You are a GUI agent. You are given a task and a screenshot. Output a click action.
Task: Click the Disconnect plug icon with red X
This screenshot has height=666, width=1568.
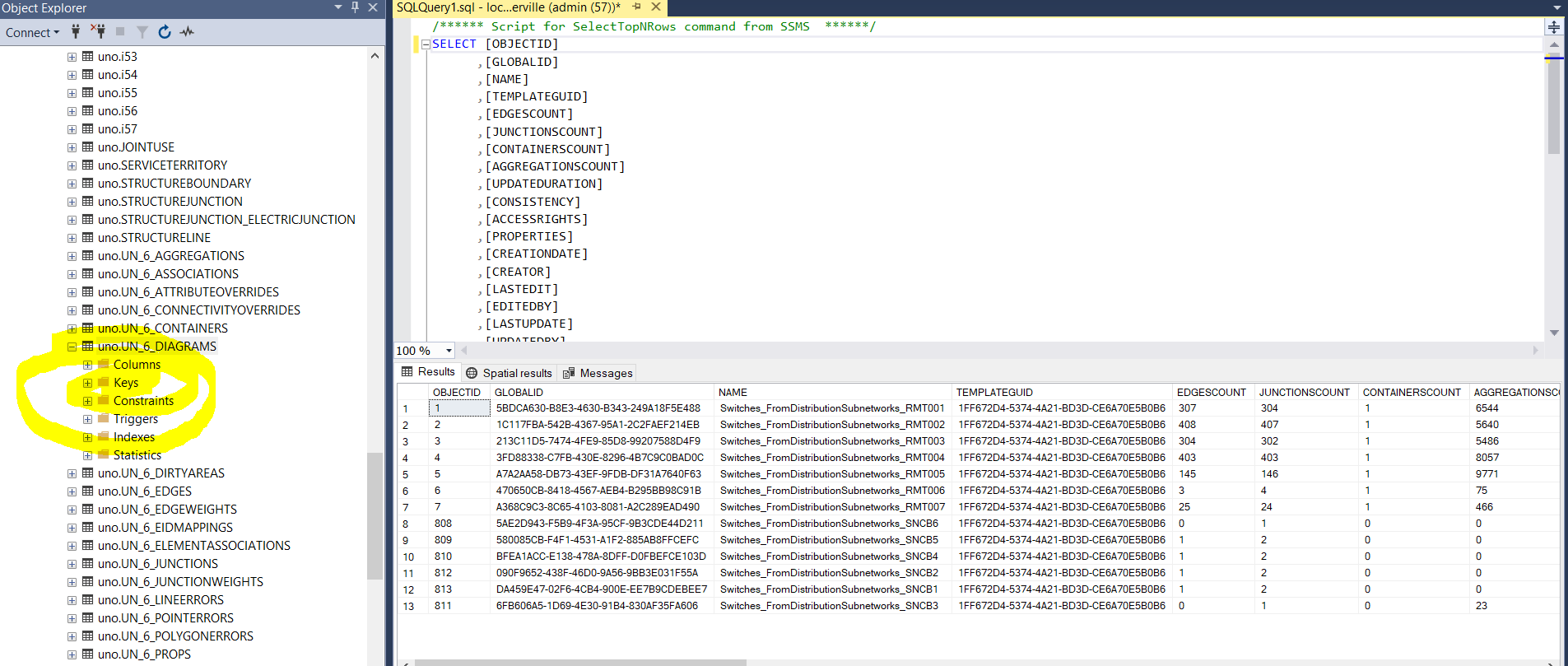tap(98, 32)
